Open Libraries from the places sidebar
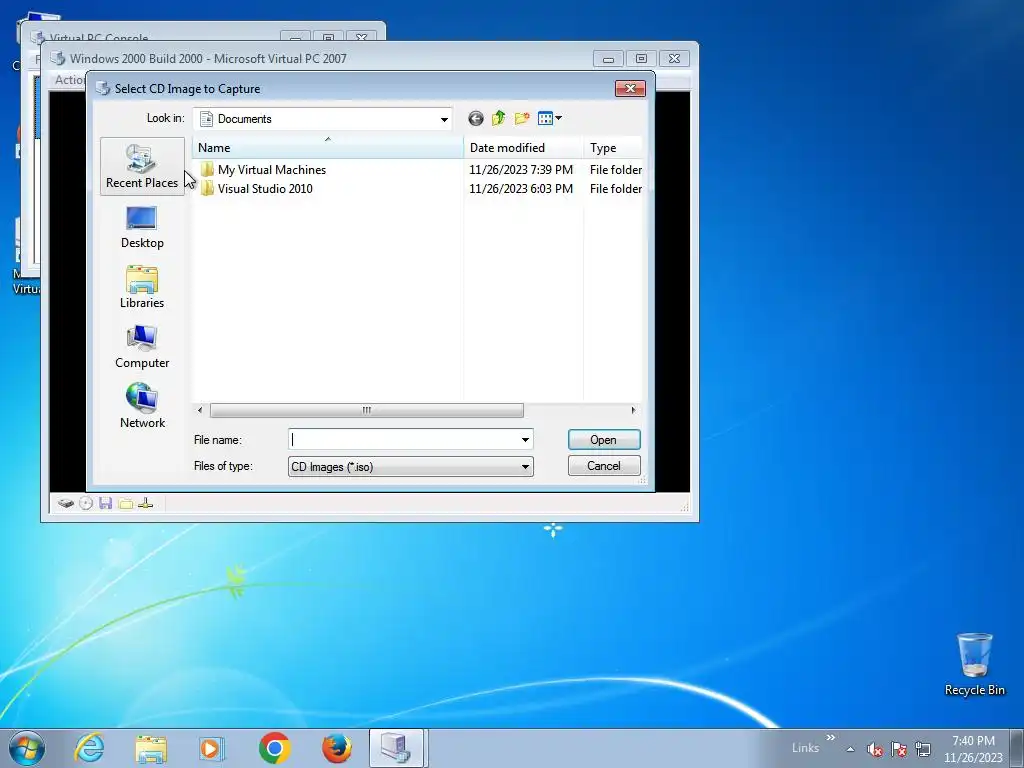Viewport: 1024px width, 768px height. [142, 287]
